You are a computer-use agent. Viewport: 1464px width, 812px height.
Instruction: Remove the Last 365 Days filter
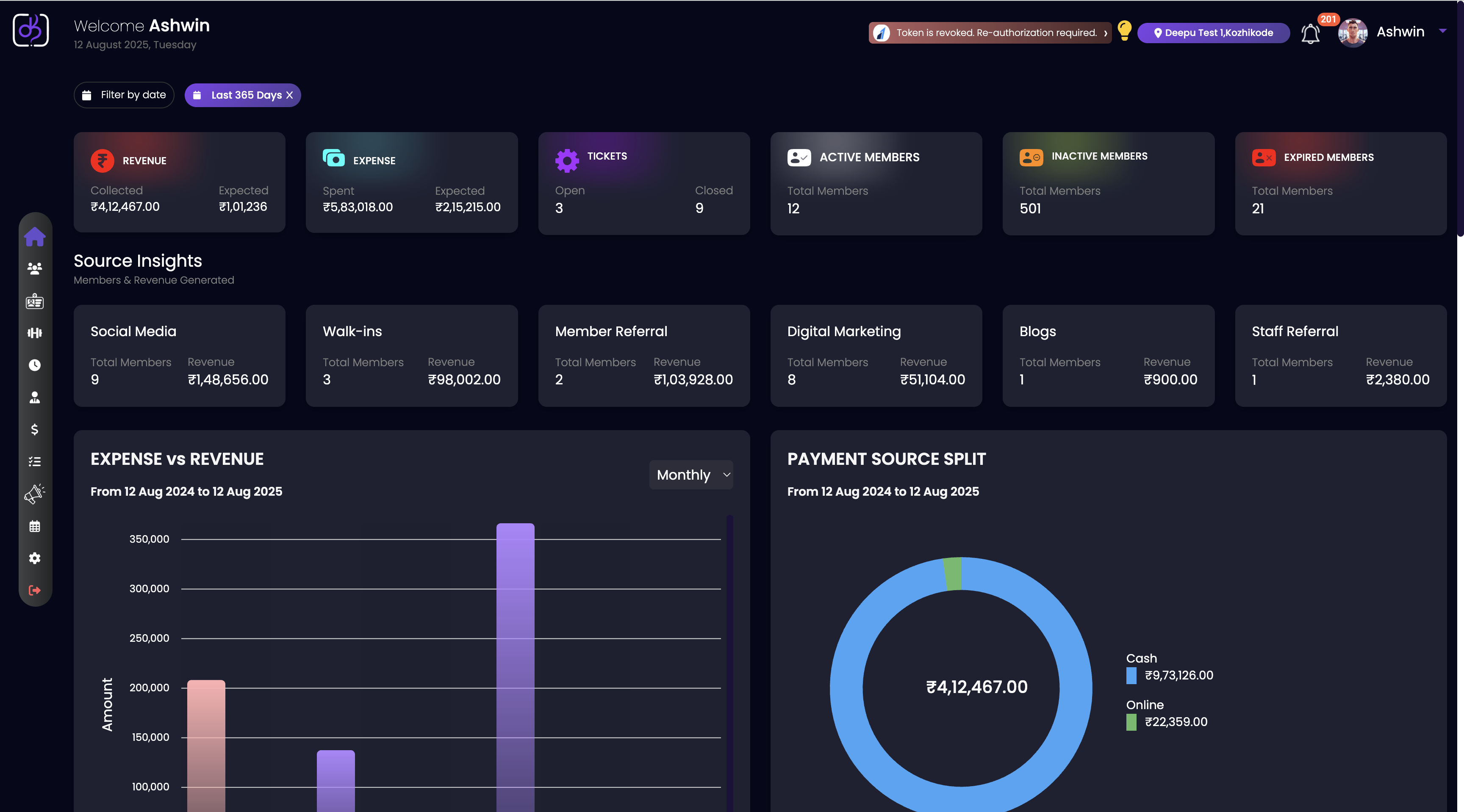pos(290,95)
